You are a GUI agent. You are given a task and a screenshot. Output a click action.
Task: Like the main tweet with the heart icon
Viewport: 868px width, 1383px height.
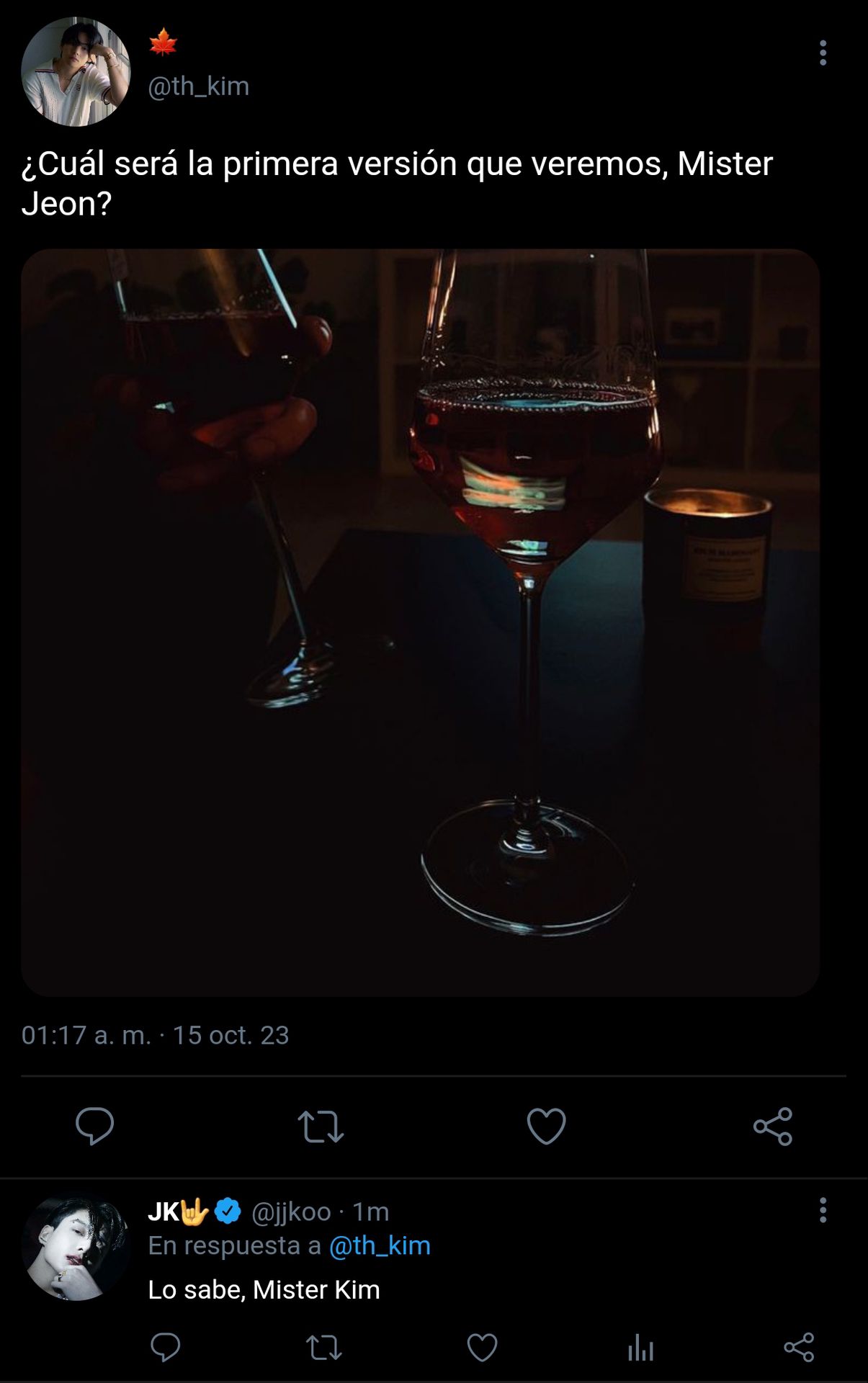pyautogui.click(x=547, y=1127)
